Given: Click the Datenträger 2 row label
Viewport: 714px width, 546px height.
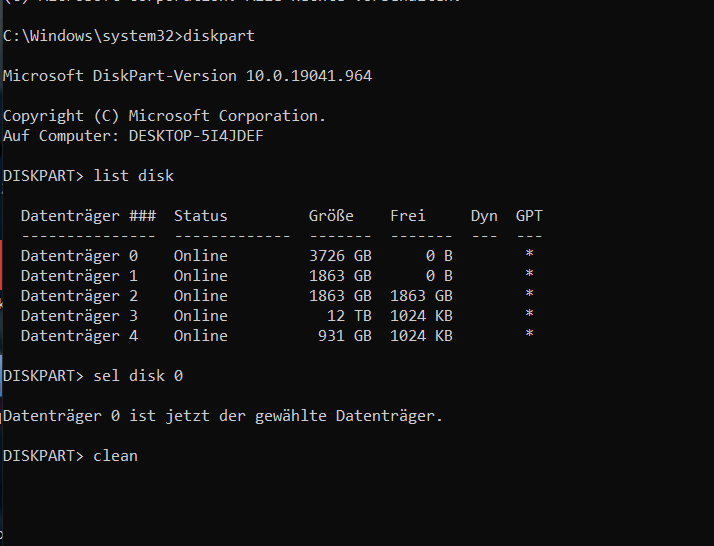Looking at the screenshot, I should (x=79, y=296).
